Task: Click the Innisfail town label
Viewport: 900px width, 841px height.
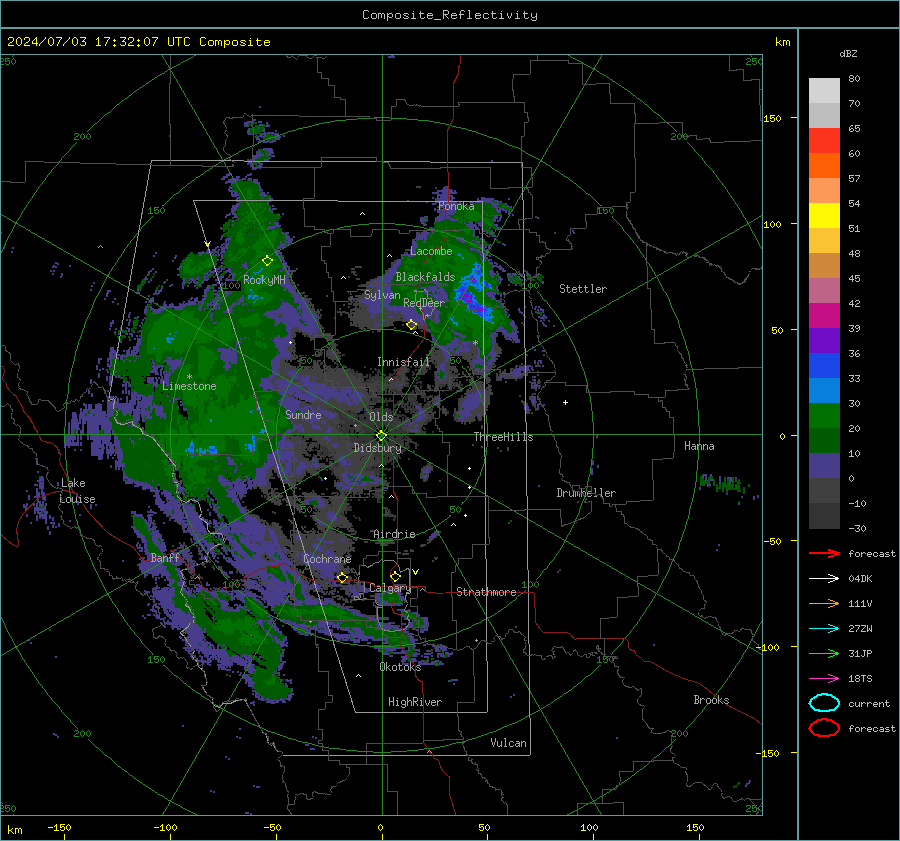Action: pos(403,362)
